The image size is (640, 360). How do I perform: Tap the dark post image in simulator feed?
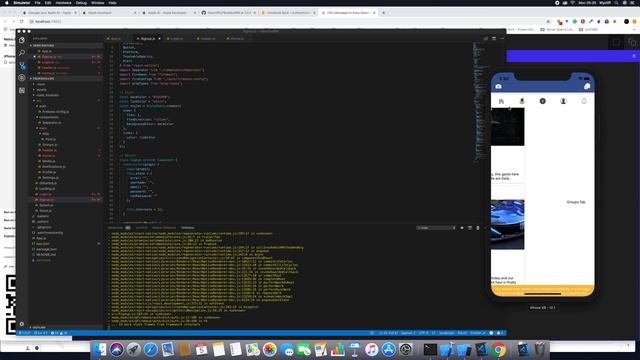point(508,127)
